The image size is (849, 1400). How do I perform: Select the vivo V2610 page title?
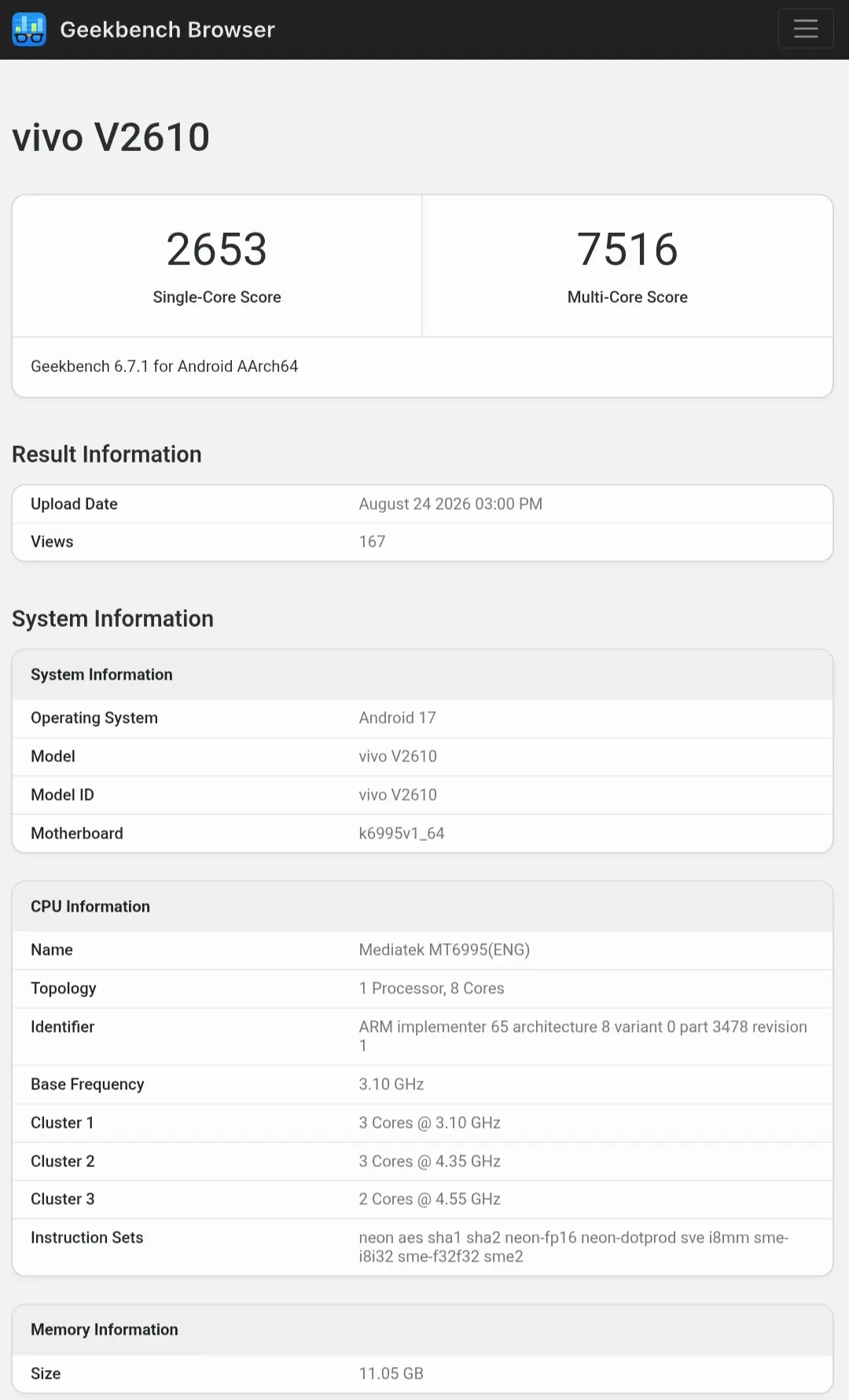(111, 138)
